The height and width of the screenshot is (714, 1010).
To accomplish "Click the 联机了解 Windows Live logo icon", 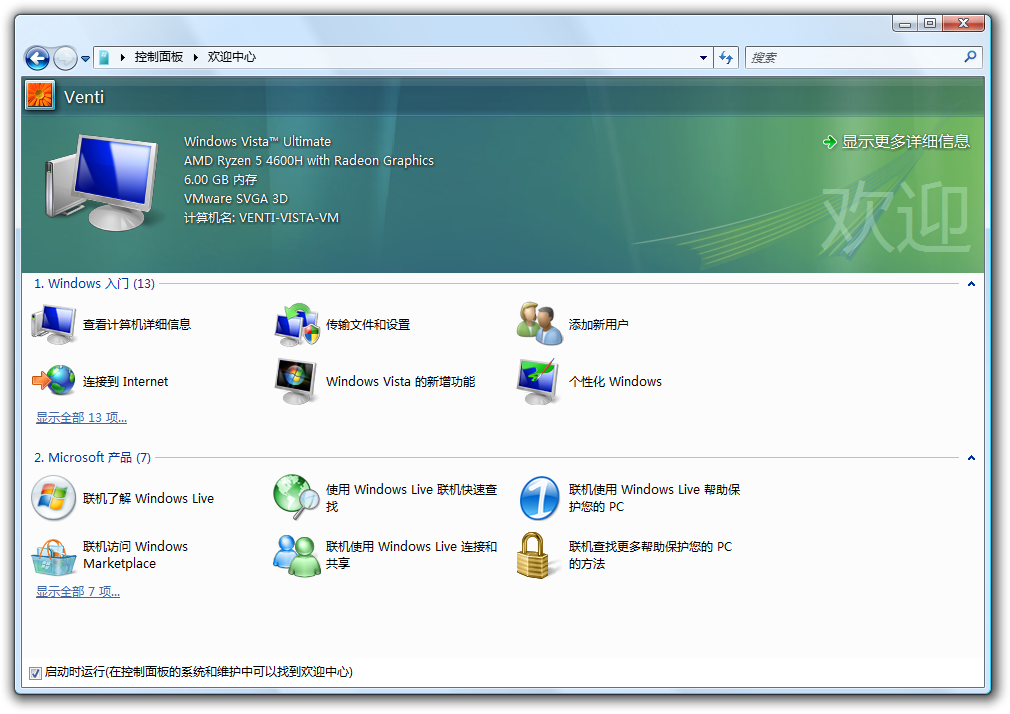I will (x=53, y=498).
